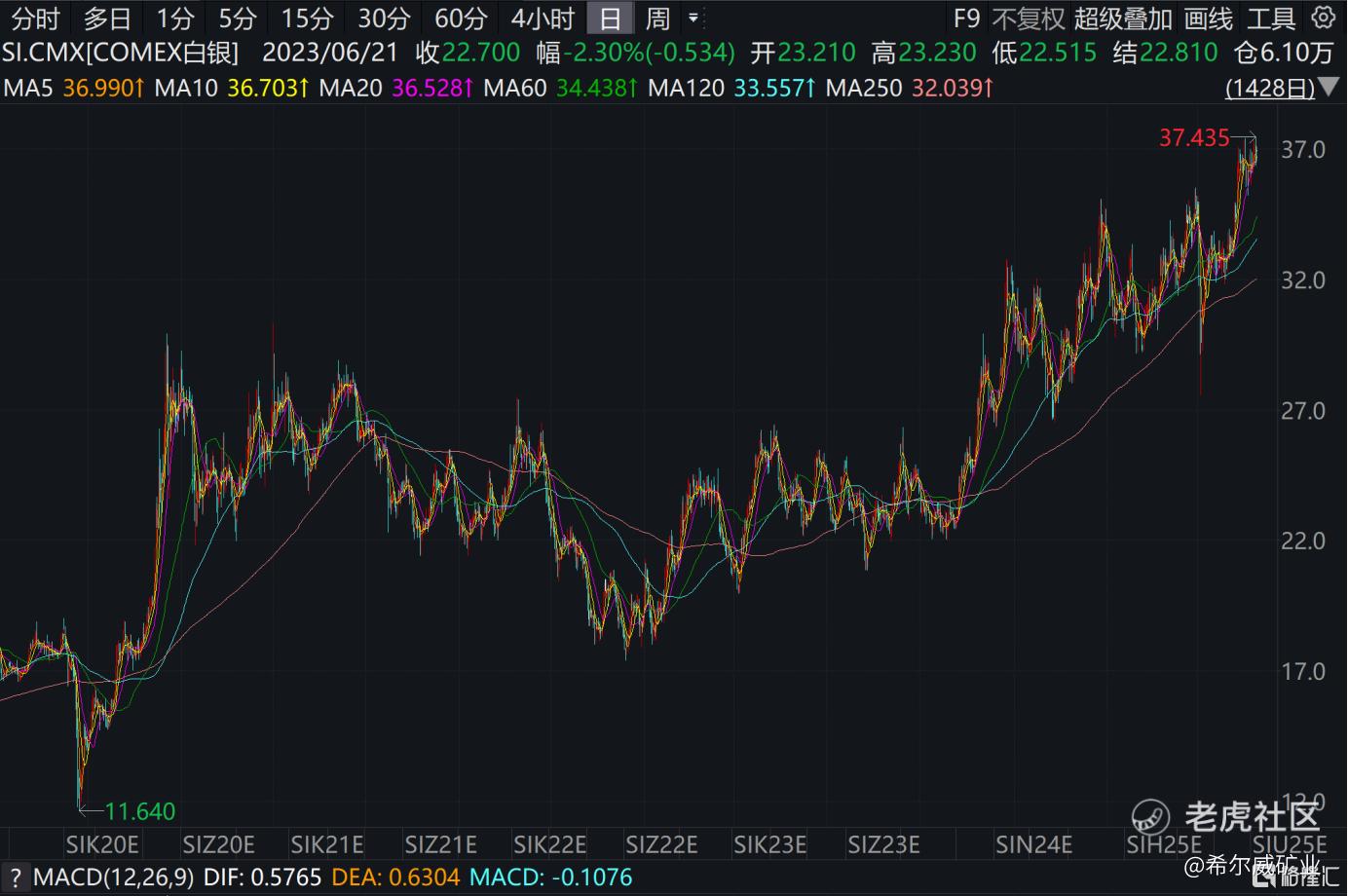The image size is (1348, 896).
Task: Click the DEA: 0.6304 value
Action: point(396,877)
